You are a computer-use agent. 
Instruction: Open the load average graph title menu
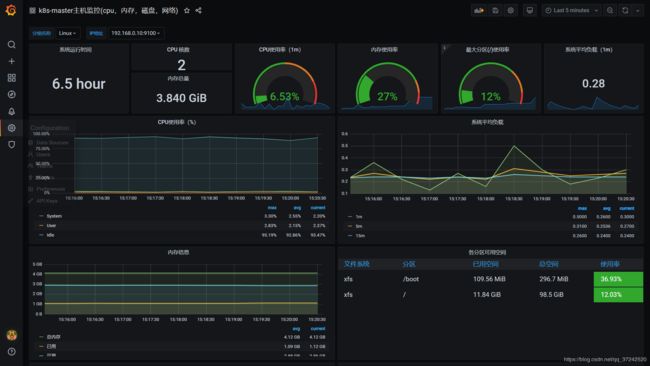(x=488, y=122)
